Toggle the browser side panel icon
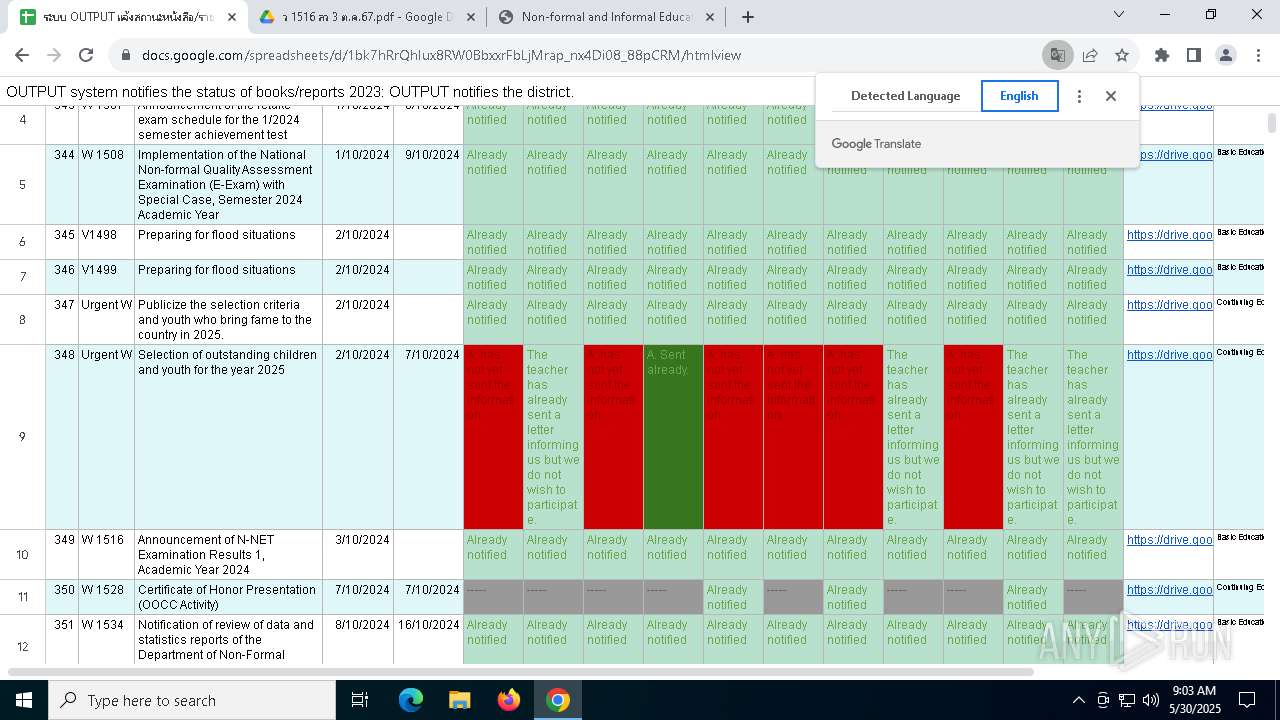 pos(1194,56)
